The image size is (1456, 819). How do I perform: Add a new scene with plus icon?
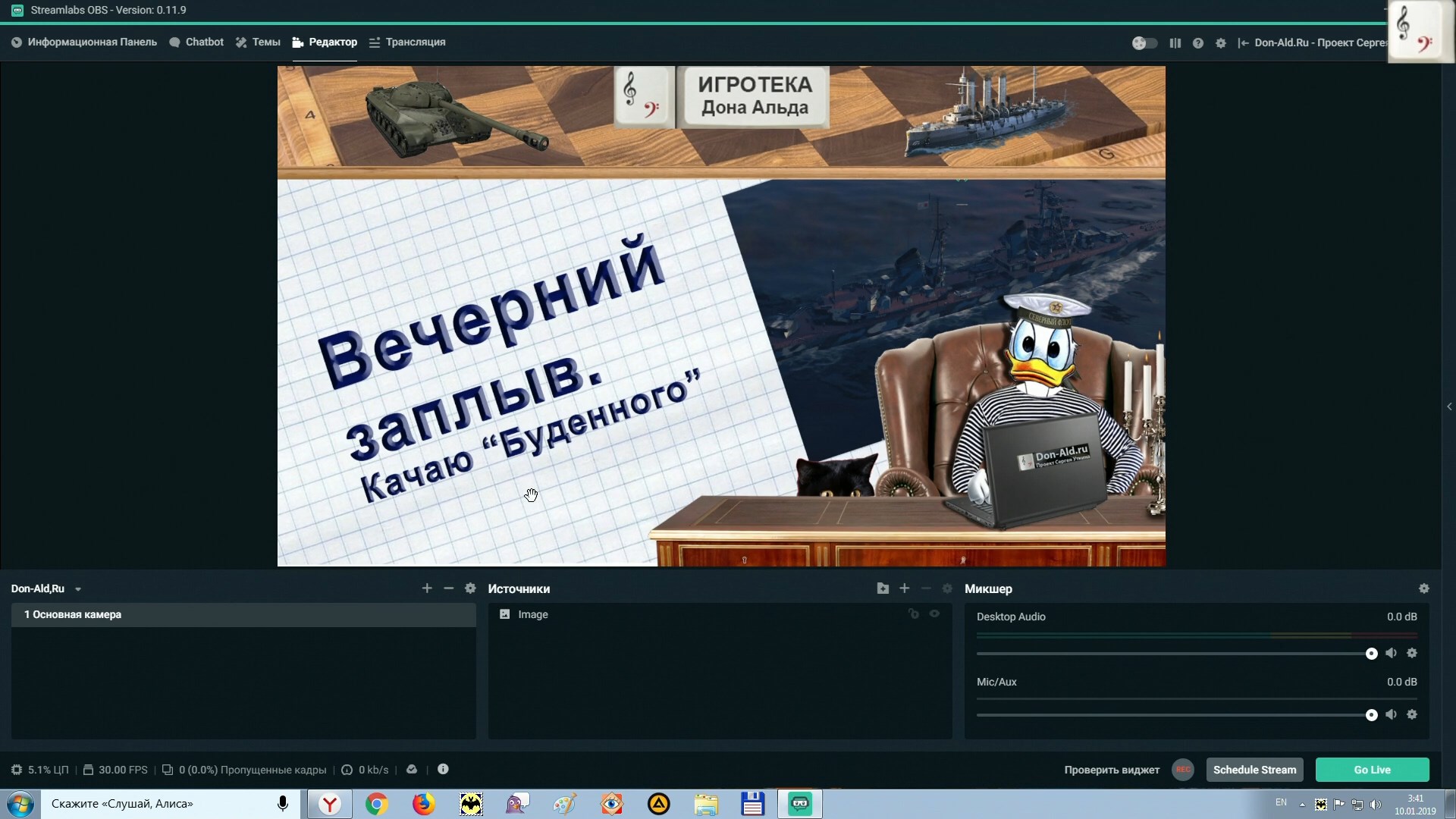tap(427, 588)
